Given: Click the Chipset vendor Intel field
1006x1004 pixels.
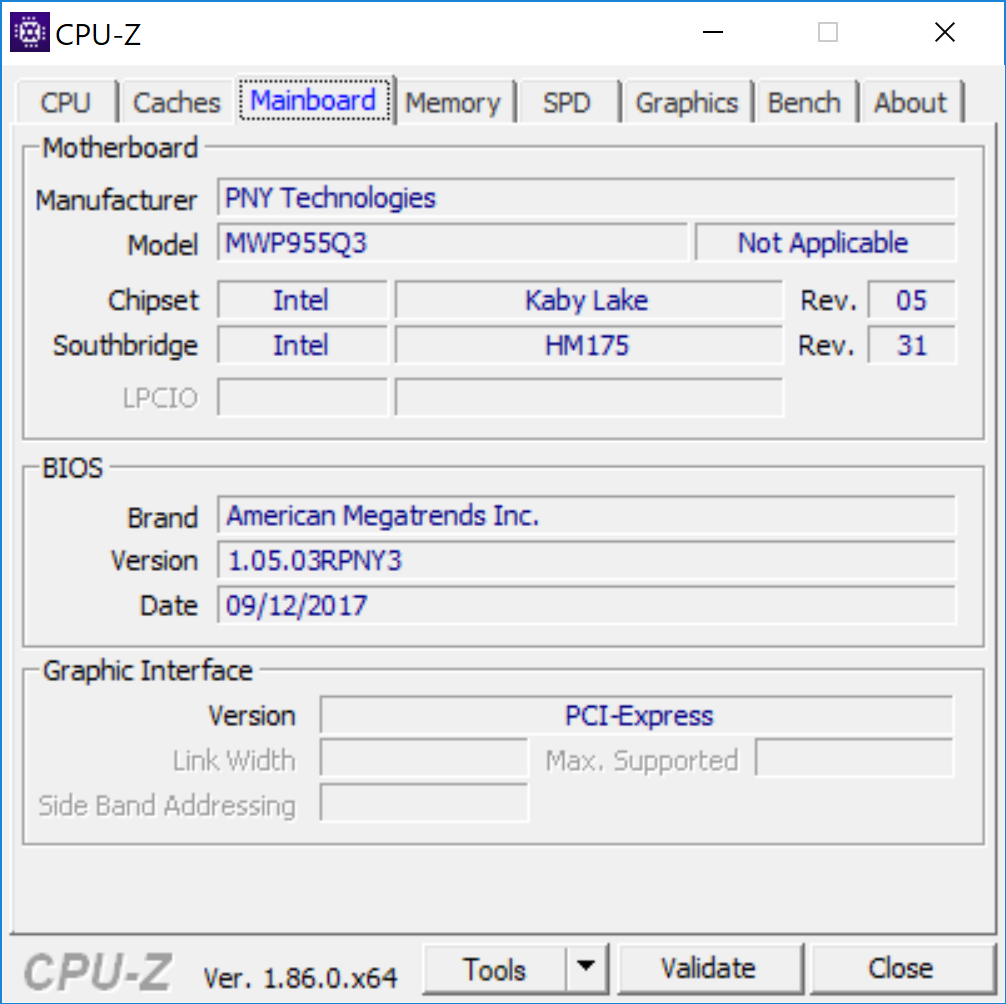Looking at the screenshot, I should [302, 300].
